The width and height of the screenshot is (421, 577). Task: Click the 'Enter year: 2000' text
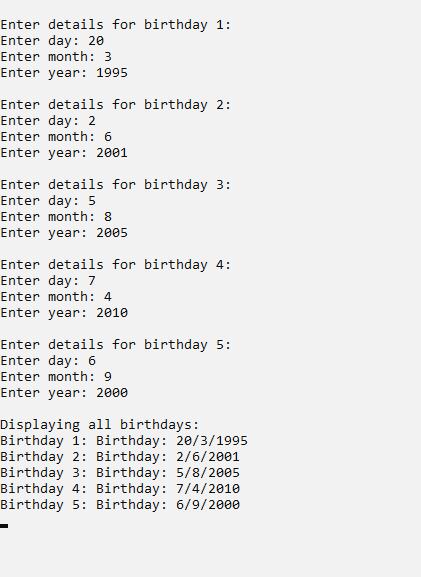point(64,393)
